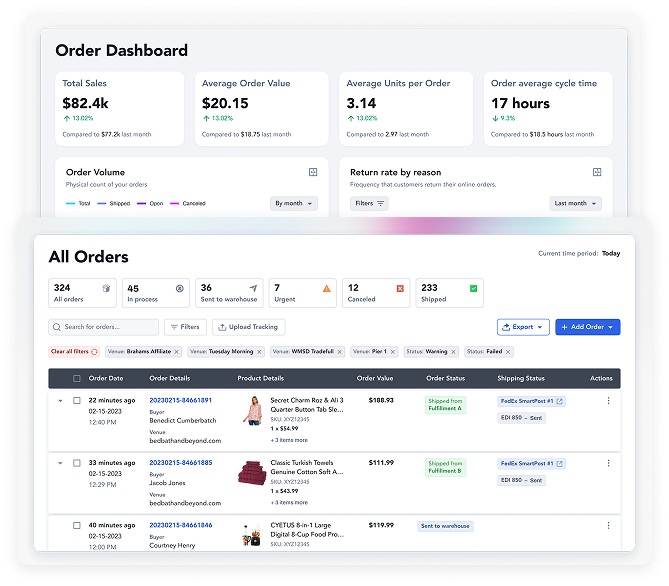This screenshot has width=669, height=586.
Task: Click the Sent to warehouse status badge
Action: pyautogui.click(x=445, y=526)
